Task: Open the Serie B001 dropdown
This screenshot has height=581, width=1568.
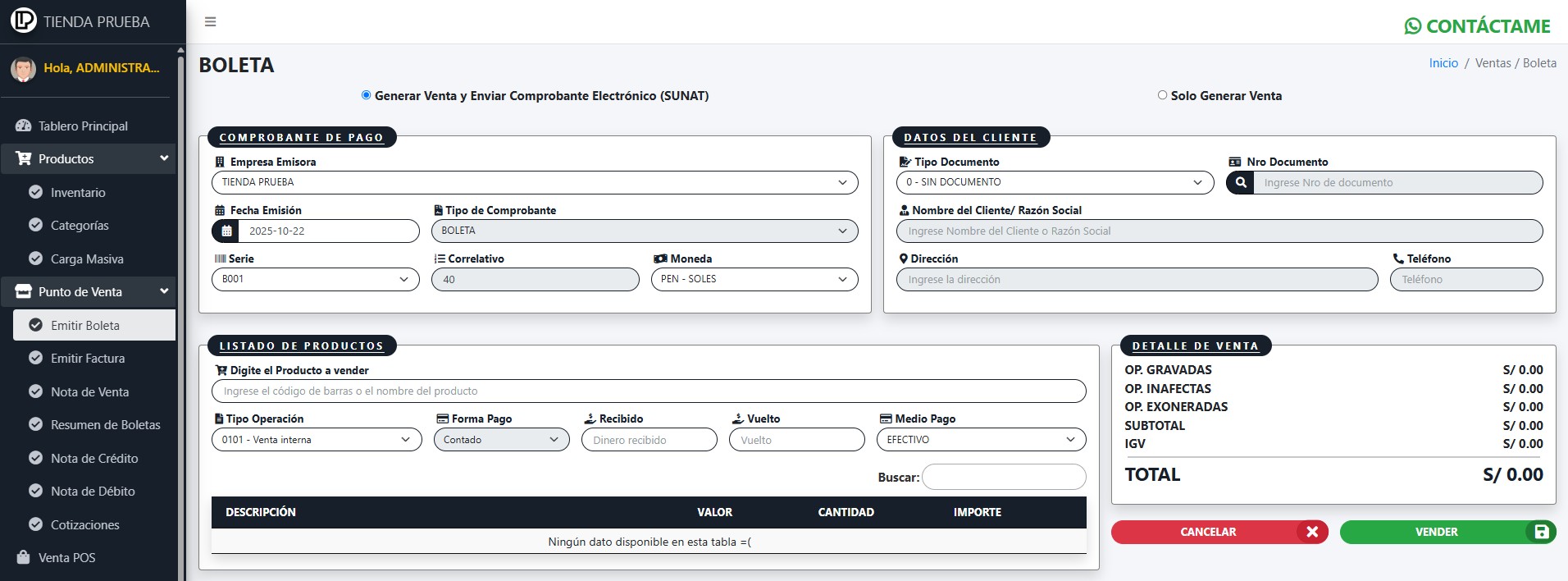Action: pos(315,279)
